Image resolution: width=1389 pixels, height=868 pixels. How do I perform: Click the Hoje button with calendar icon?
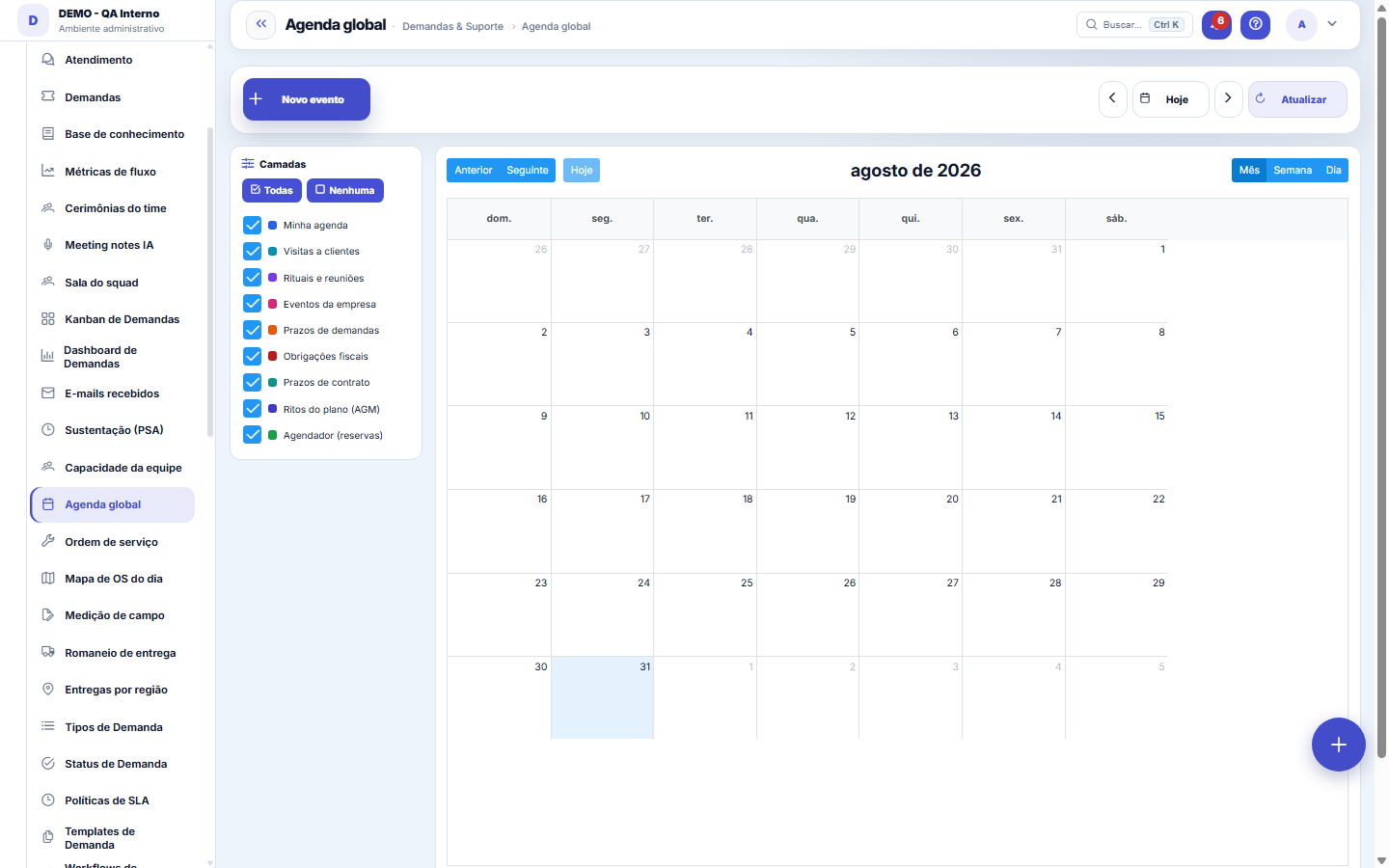click(x=1170, y=98)
